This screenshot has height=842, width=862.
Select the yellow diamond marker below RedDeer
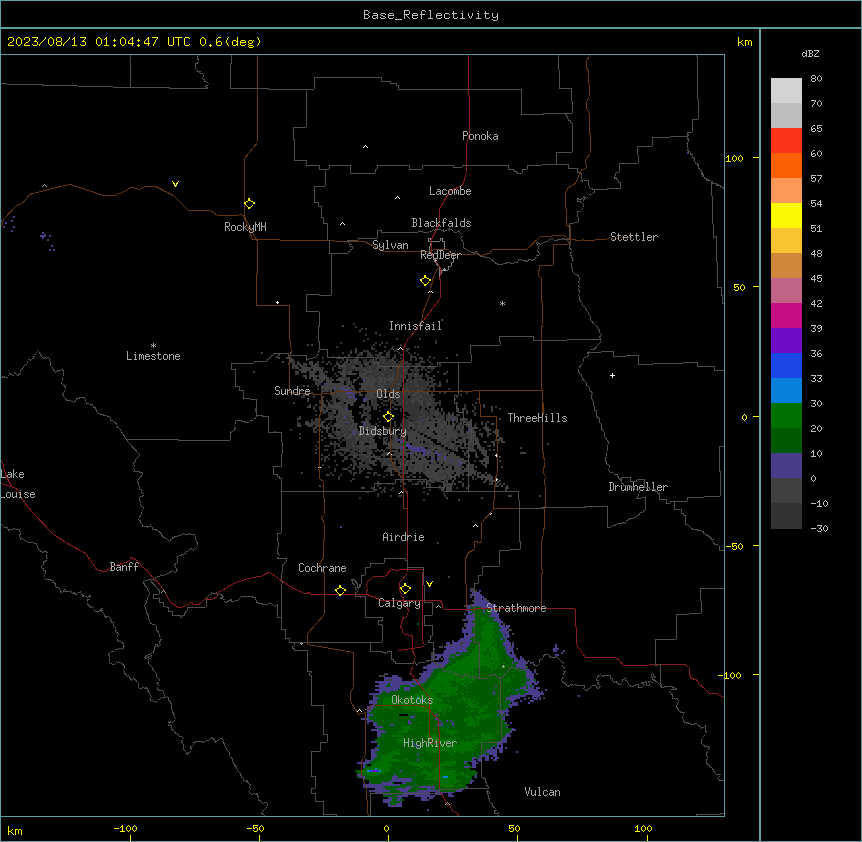click(x=425, y=281)
